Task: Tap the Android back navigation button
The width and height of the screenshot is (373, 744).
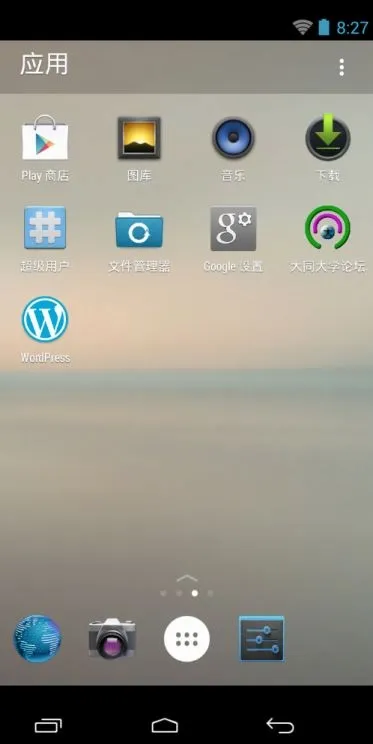Action: click(280, 725)
